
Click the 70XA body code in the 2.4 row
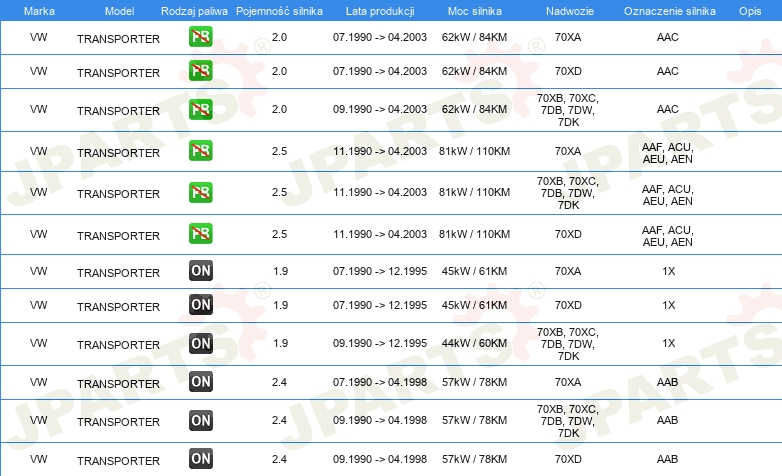568,382
